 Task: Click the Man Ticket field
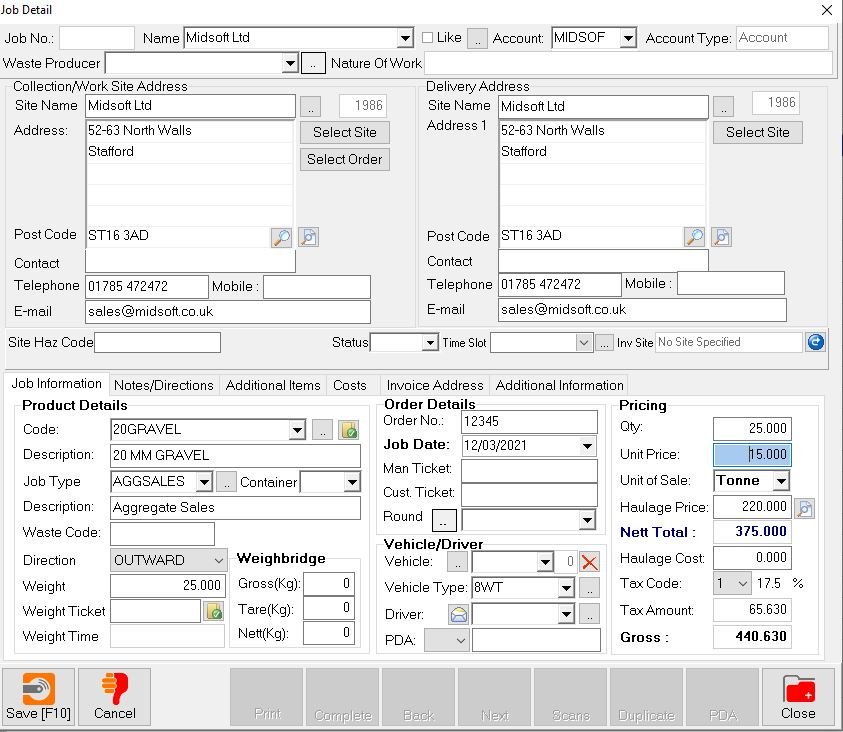529,470
